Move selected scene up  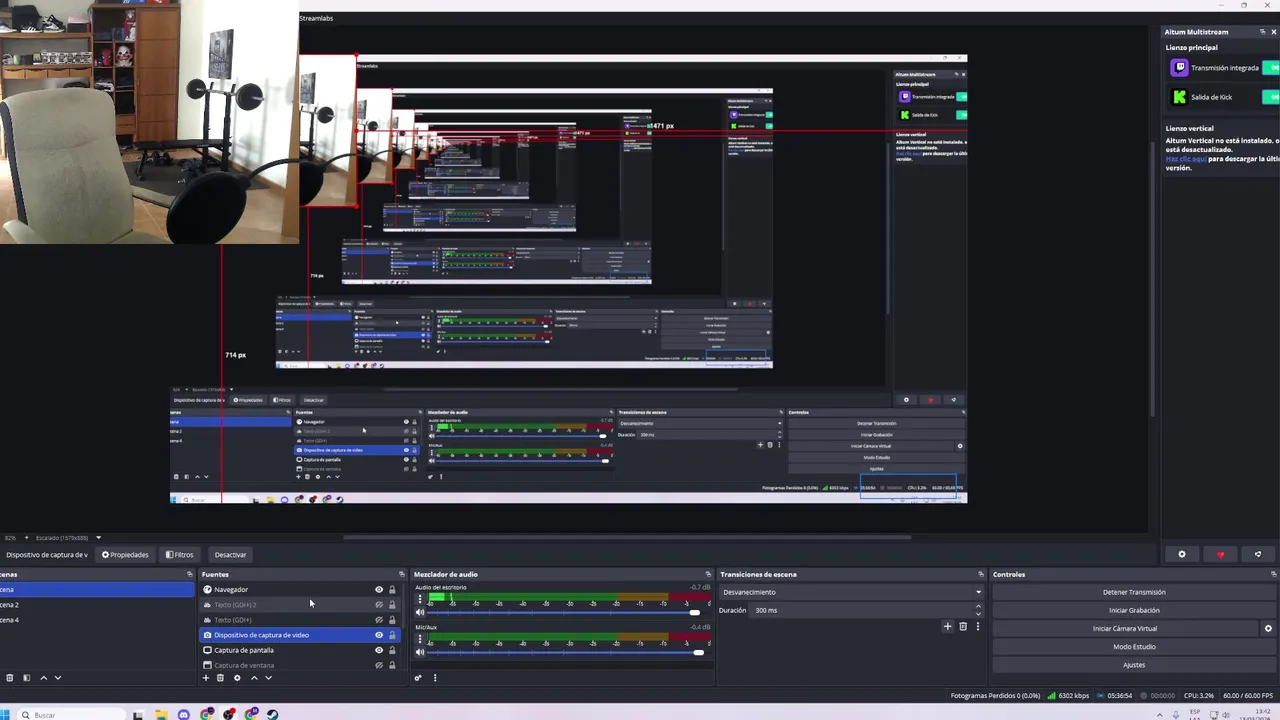tap(43, 678)
